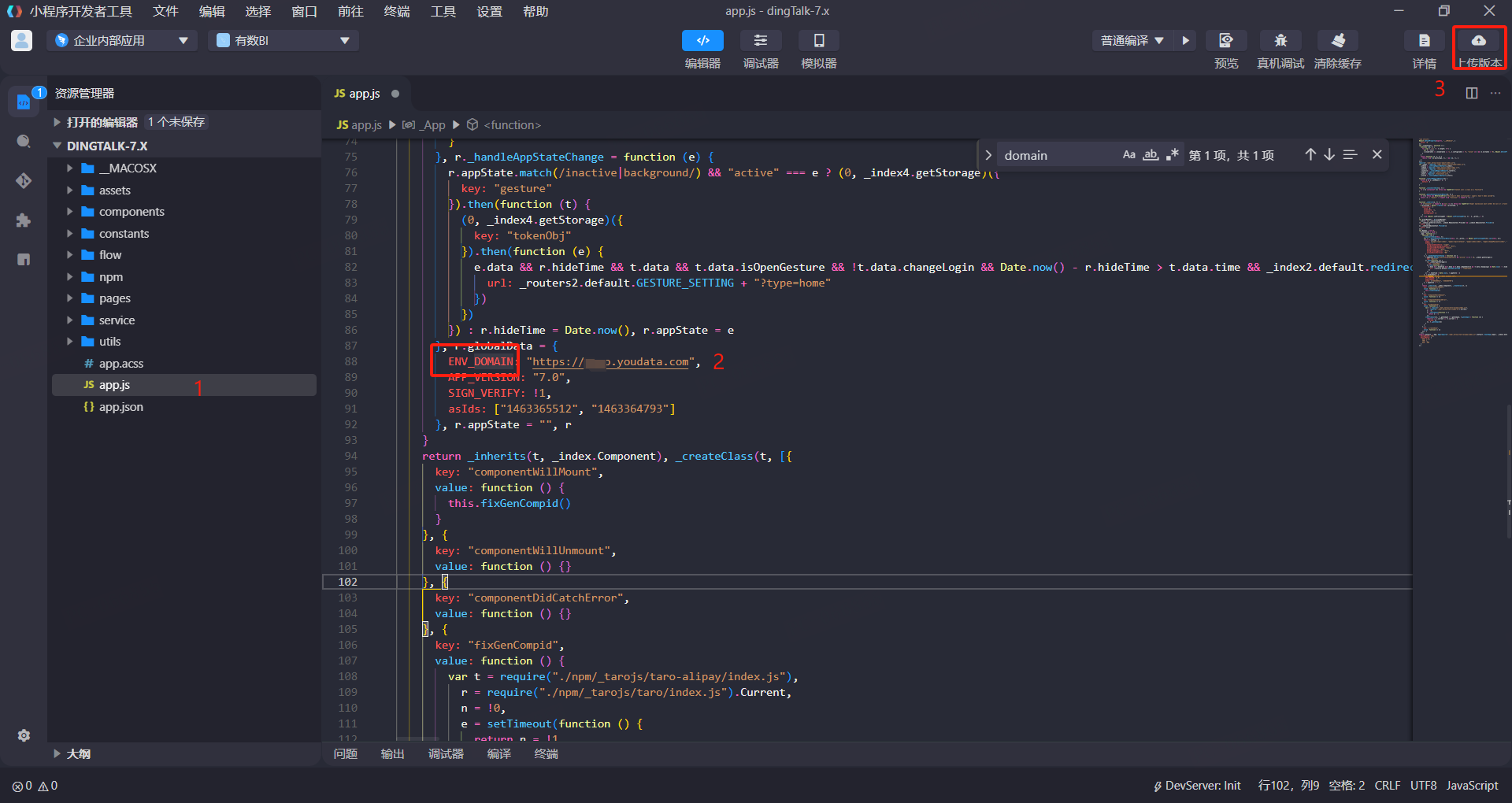The width and height of the screenshot is (1512, 803).
Task: Click the upload version cloud icon
Action: [1478, 41]
